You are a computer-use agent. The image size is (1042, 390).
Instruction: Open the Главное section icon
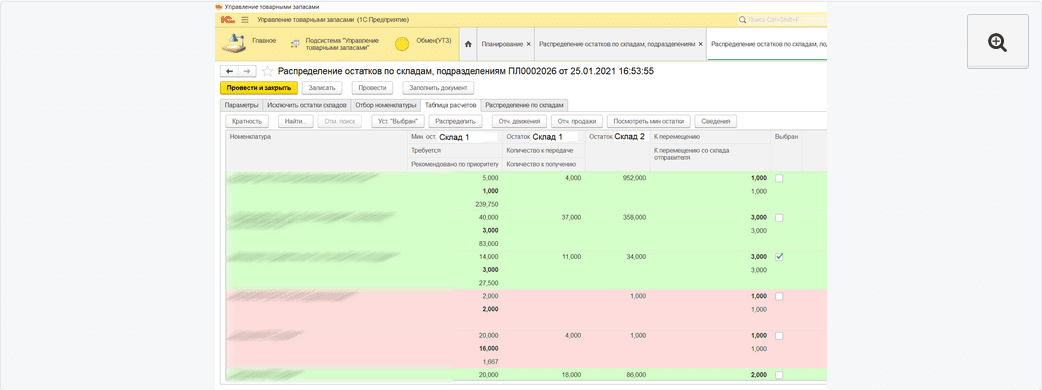[233, 44]
